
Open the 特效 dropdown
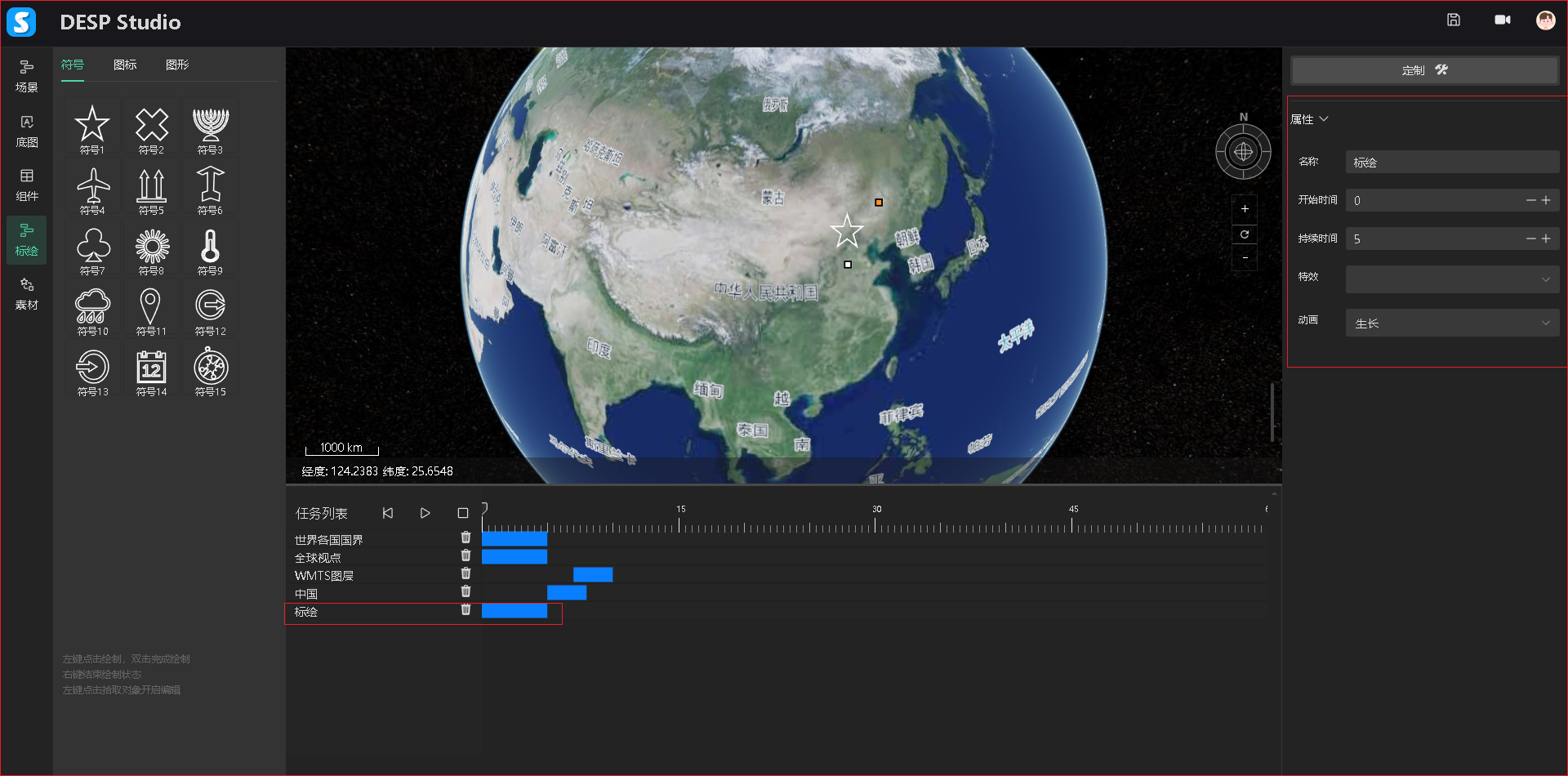click(1452, 279)
